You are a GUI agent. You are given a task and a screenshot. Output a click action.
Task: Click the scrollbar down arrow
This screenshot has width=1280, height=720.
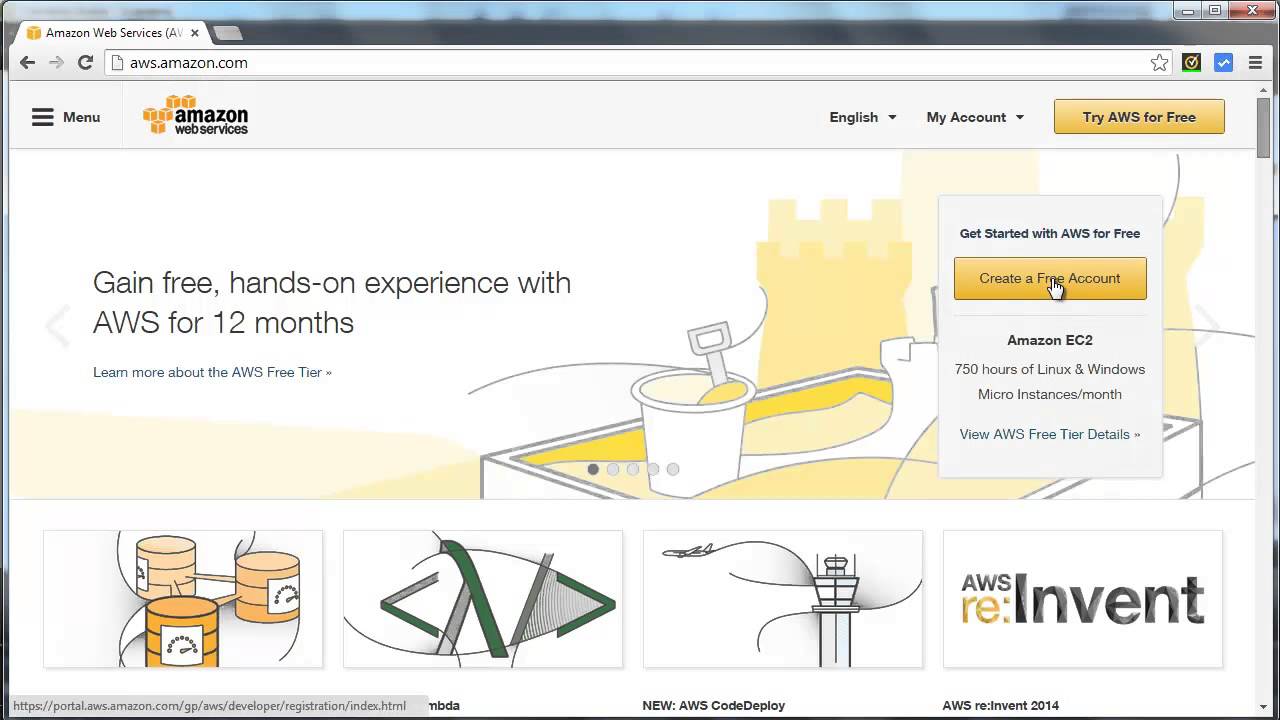click(1264, 707)
